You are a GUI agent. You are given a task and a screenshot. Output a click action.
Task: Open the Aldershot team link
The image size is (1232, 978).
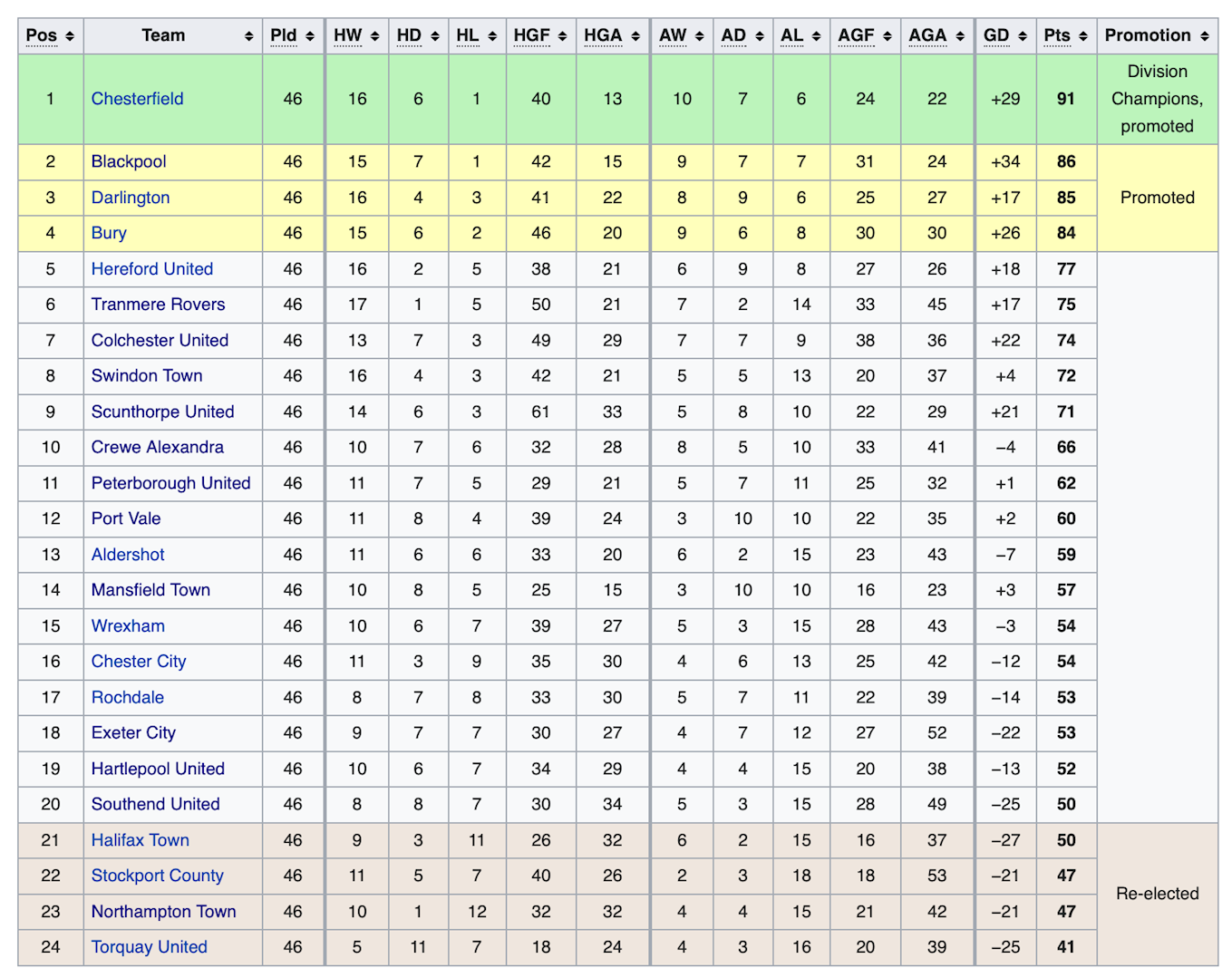point(128,555)
